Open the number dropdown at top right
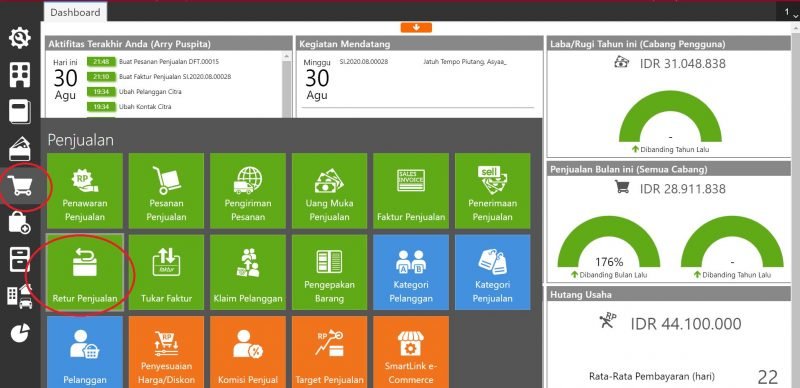 pos(788,12)
